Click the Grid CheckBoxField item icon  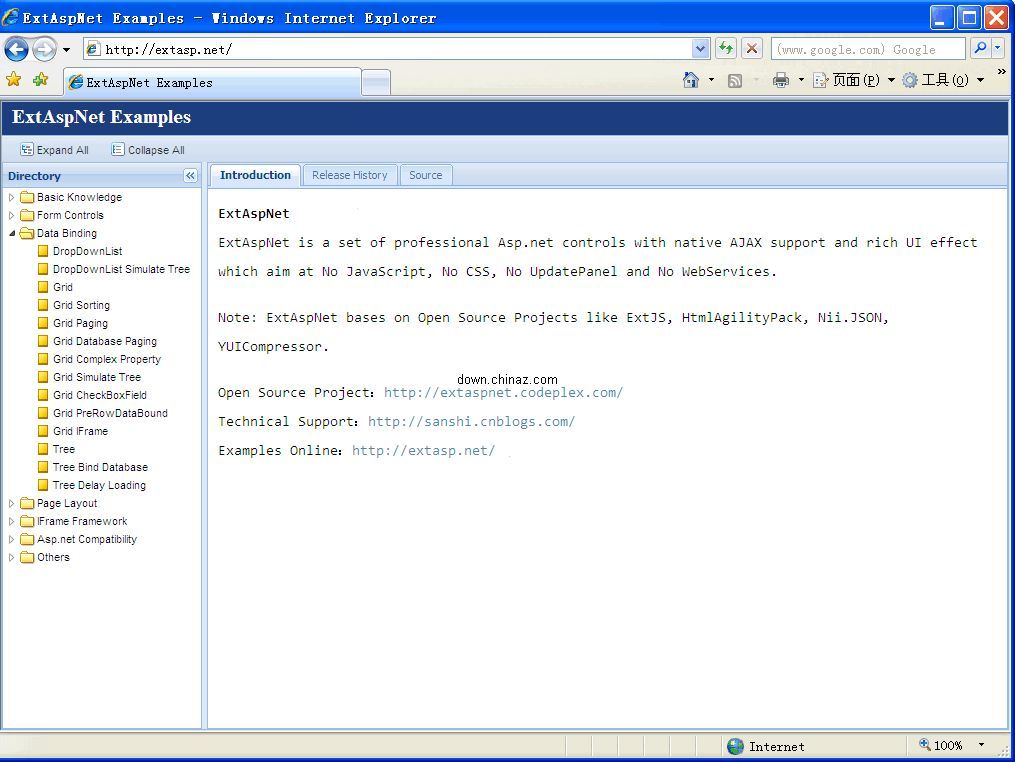coord(43,395)
